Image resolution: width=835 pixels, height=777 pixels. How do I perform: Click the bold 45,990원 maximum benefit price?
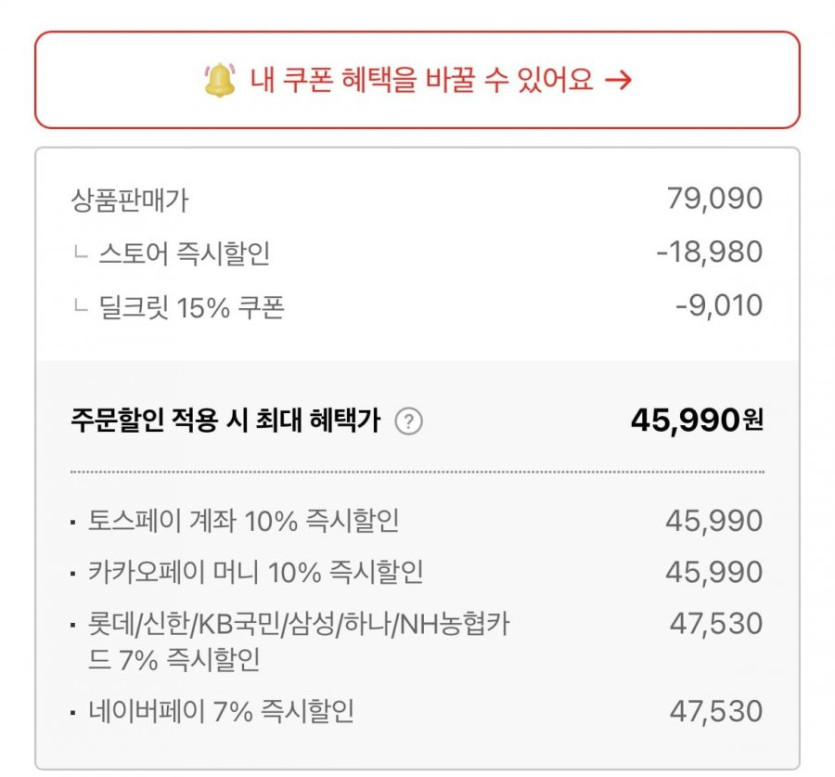(696, 421)
